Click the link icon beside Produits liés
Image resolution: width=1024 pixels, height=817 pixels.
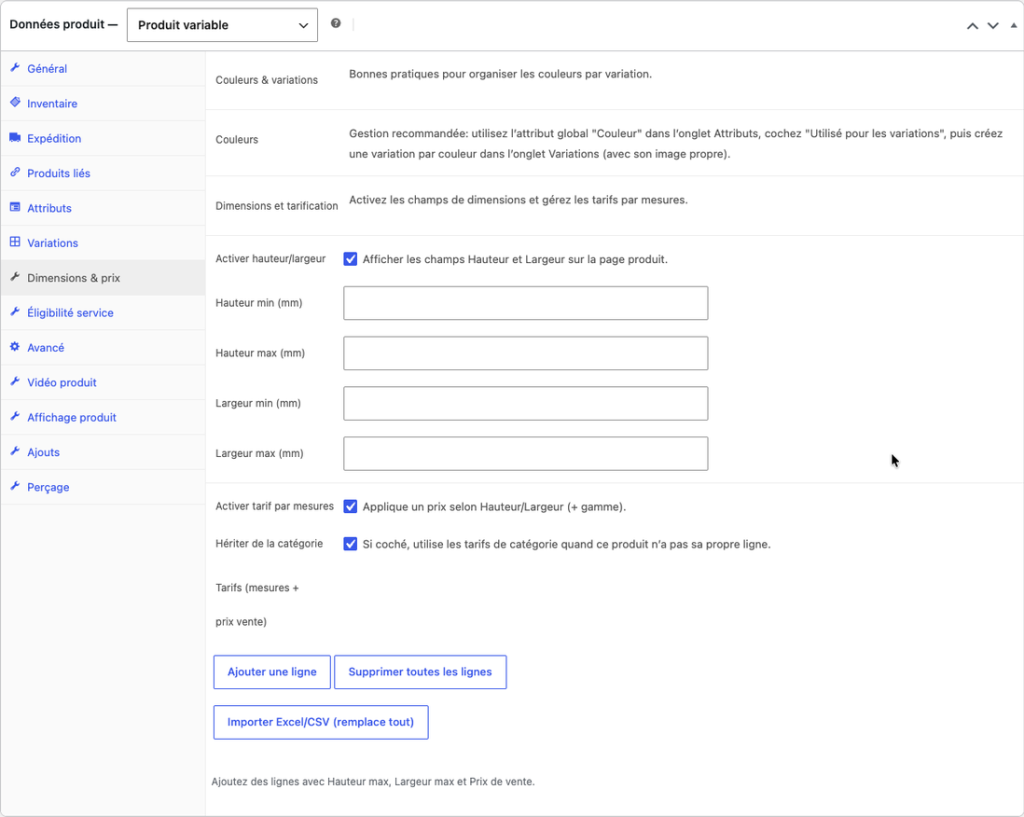click(x=15, y=172)
